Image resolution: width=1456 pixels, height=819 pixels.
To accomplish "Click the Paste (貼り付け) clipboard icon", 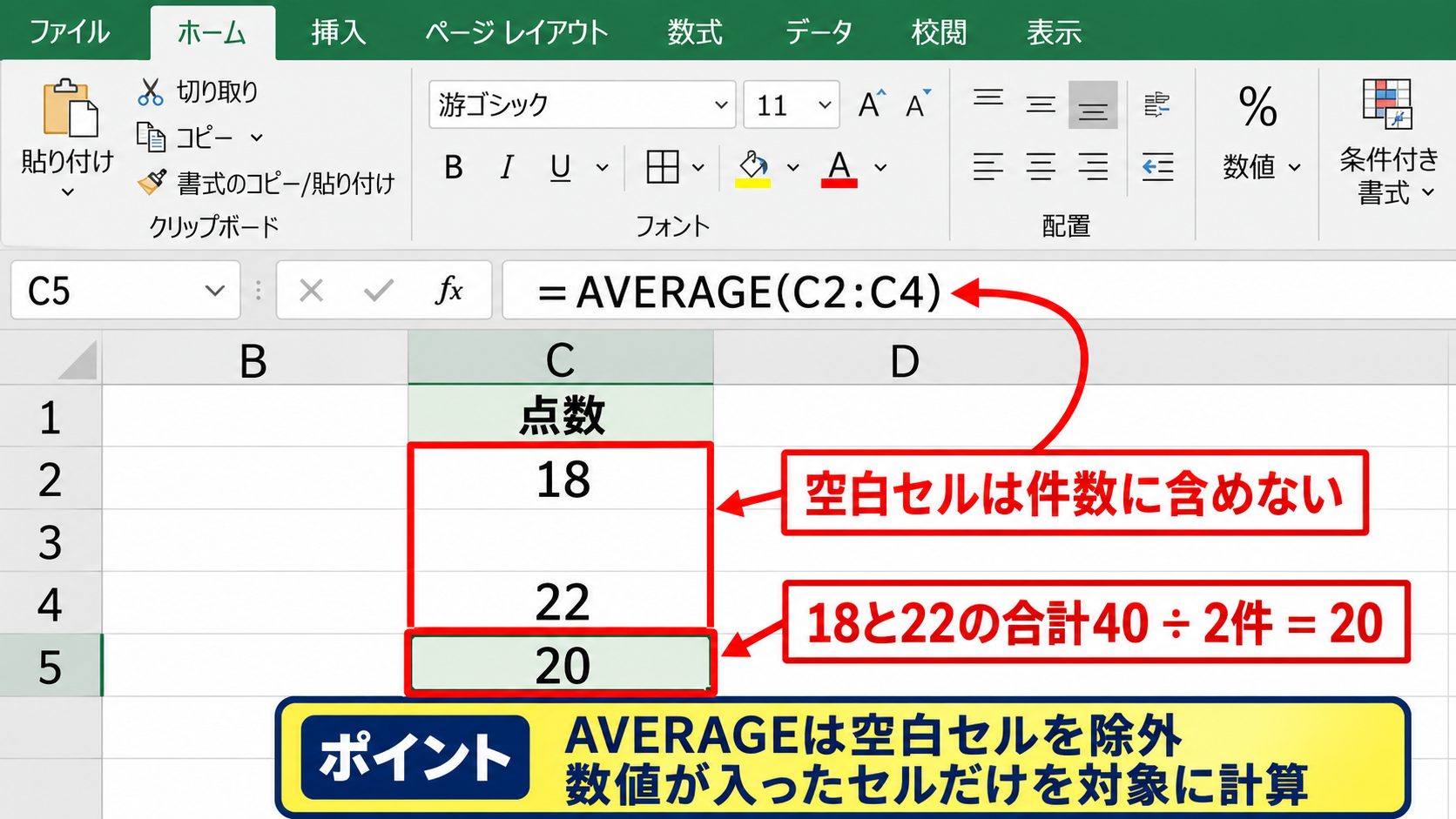I will pos(70,109).
